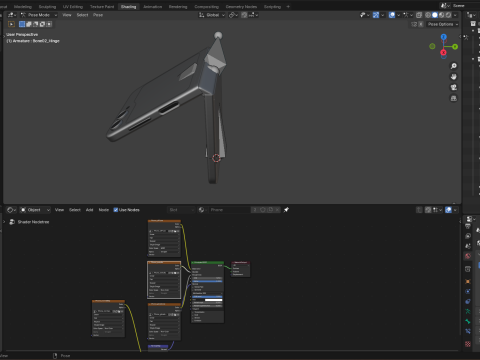
Task: Open the Pose menu in viewport header
Action: click(x=98, y=15)
